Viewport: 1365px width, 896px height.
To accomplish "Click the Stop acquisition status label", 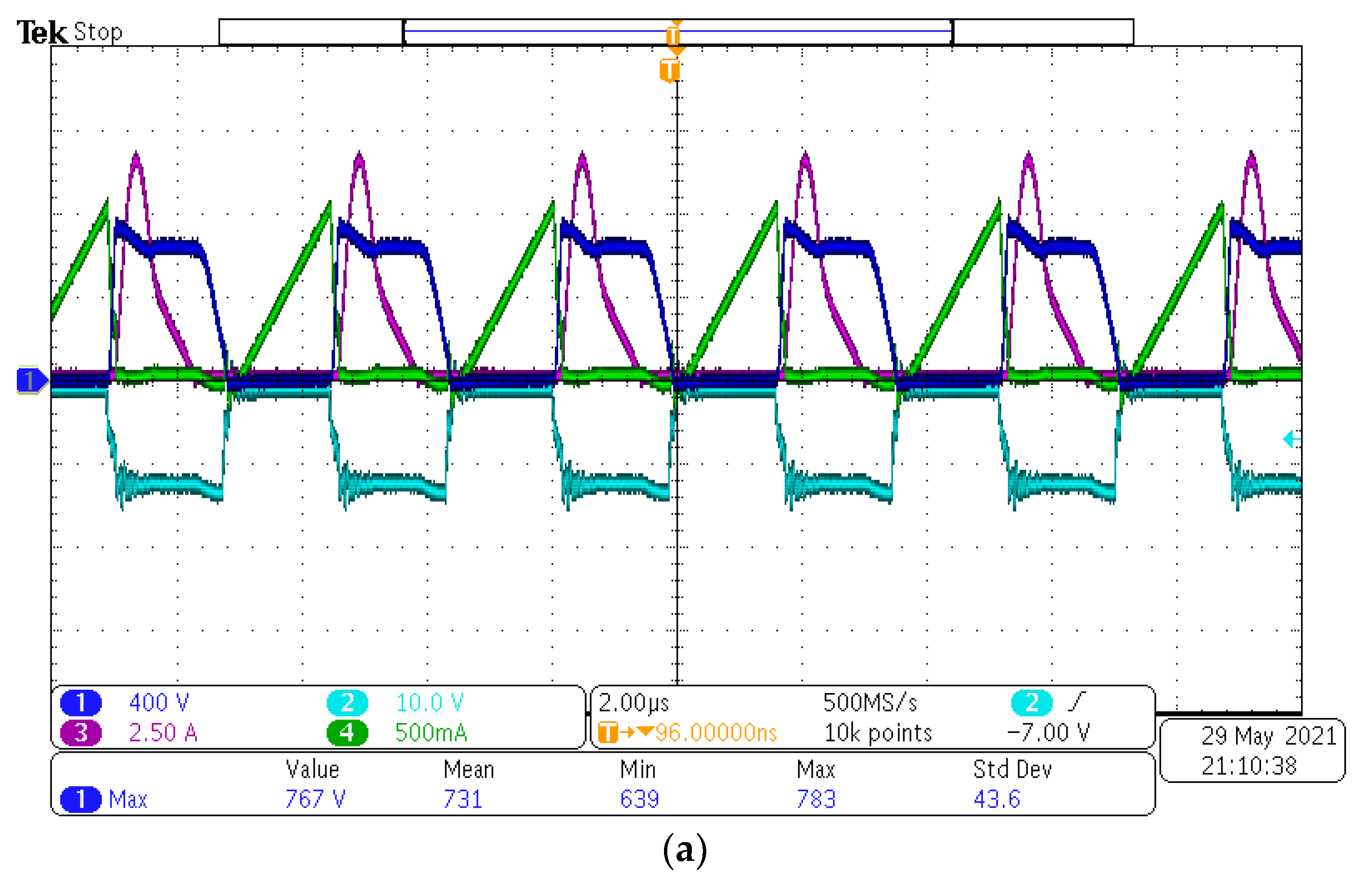I will [98, 32].
